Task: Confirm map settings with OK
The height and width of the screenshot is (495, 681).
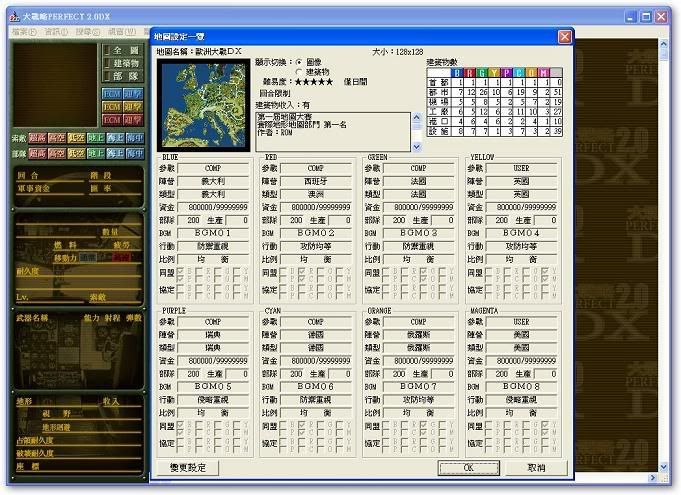Action: point(469,468)
